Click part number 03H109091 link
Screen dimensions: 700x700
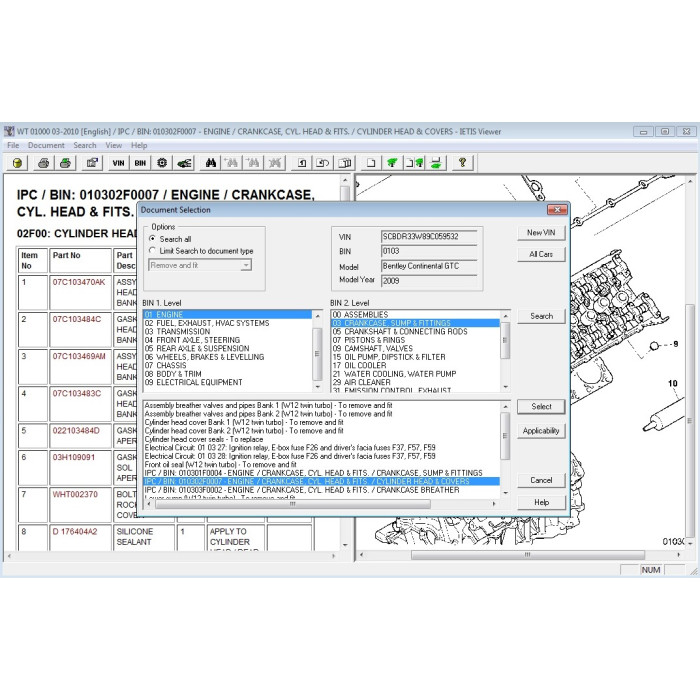point(74,457)
